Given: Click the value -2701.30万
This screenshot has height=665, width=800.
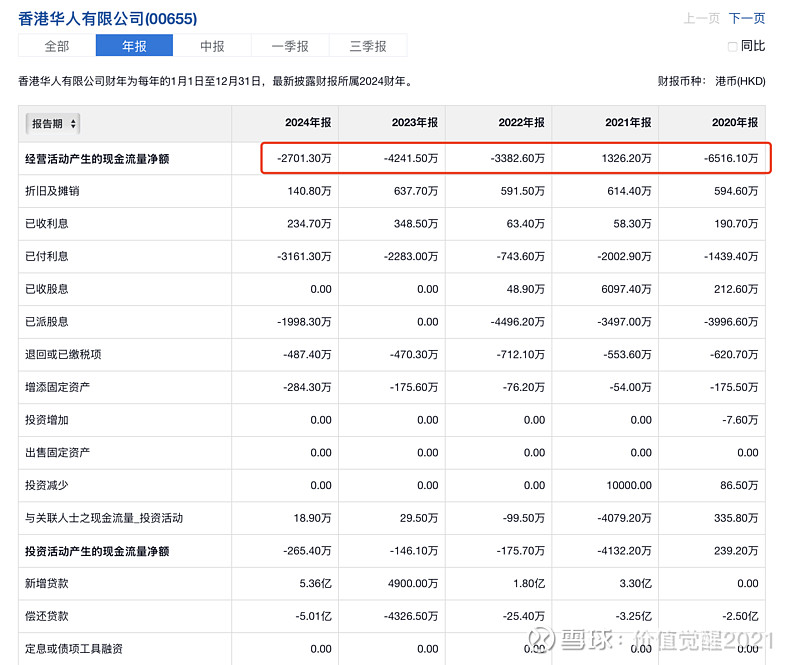Looking at the screenshot, I should coord(304,158).
